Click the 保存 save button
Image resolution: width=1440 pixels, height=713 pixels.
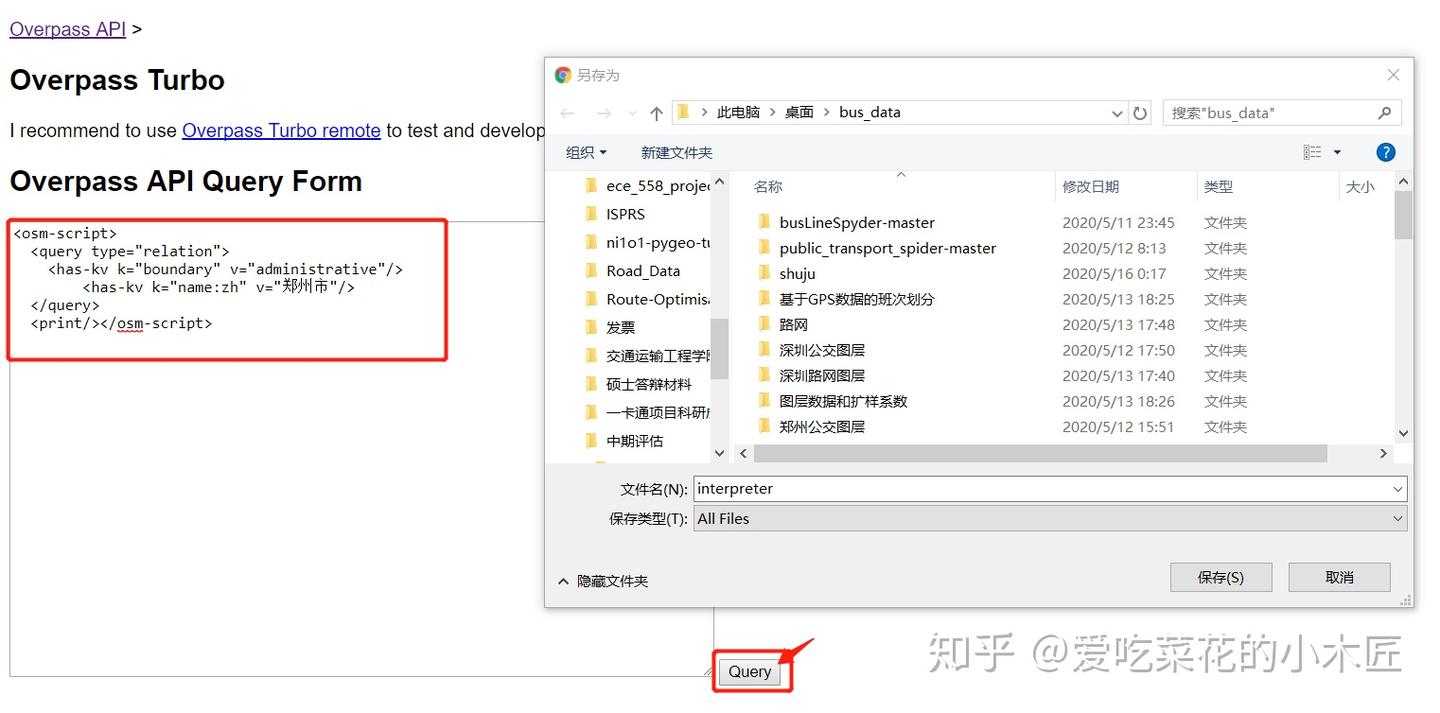pos(1220,577)
